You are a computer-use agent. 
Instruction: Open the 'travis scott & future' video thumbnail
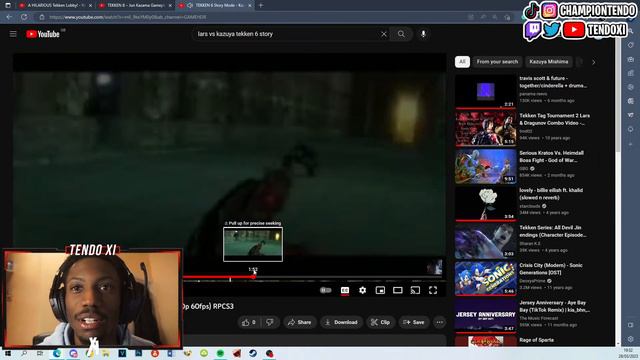486,91
